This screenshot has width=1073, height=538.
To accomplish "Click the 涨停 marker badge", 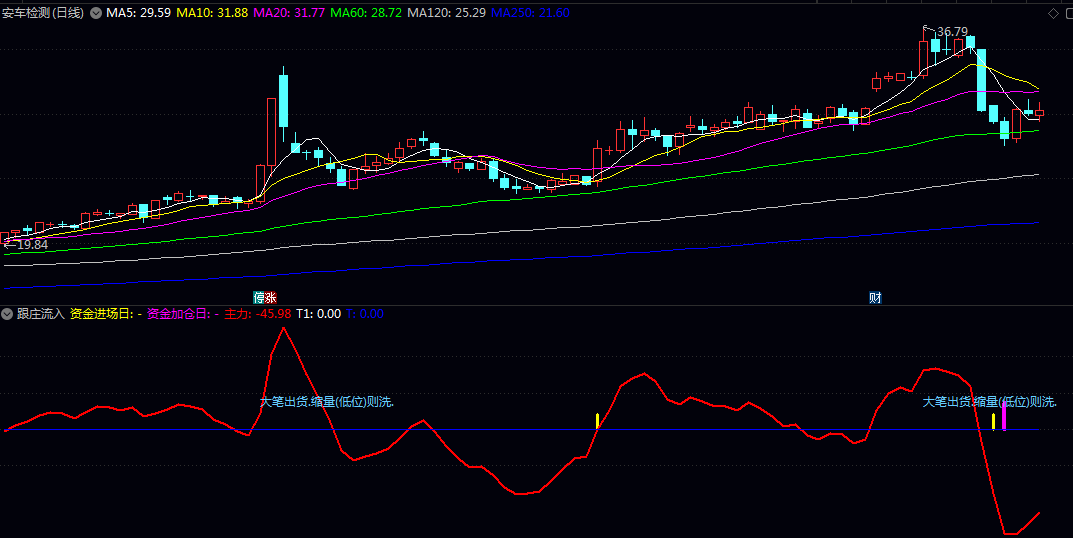I will pyautogui.click(x=264, y=297).
